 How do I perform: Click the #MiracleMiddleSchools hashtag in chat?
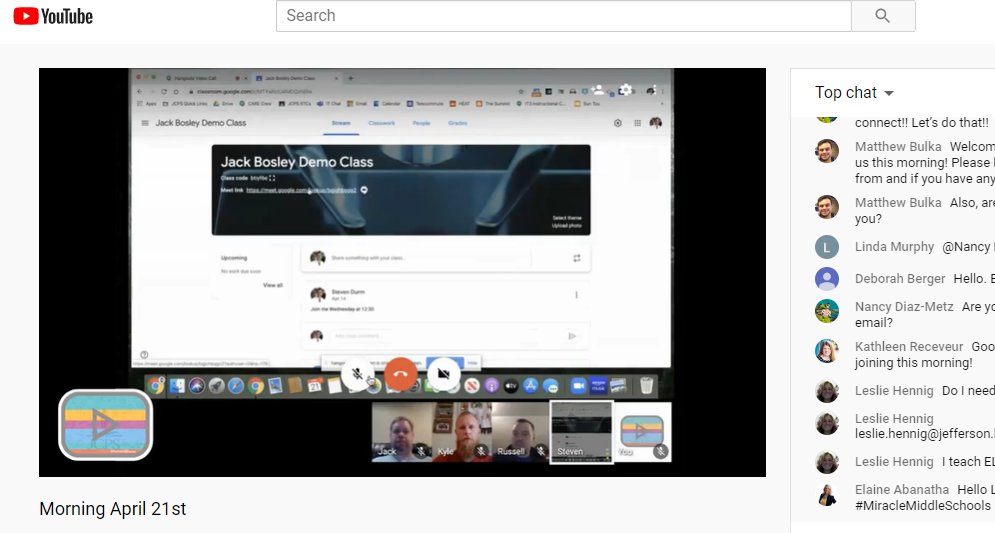click(x=923, y=506)
